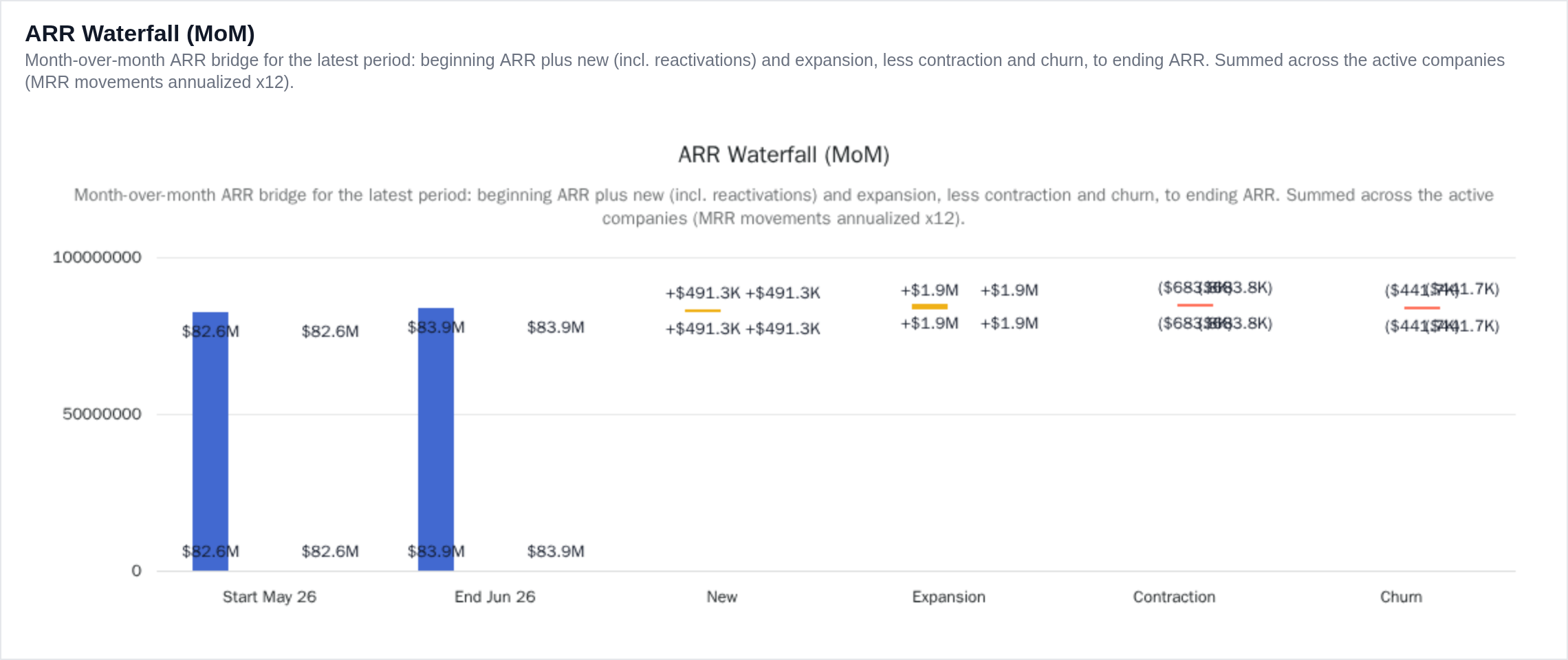Click the 100000000 y-axis label
This screenshot has width=1568, height=660.
click(97, 257)
